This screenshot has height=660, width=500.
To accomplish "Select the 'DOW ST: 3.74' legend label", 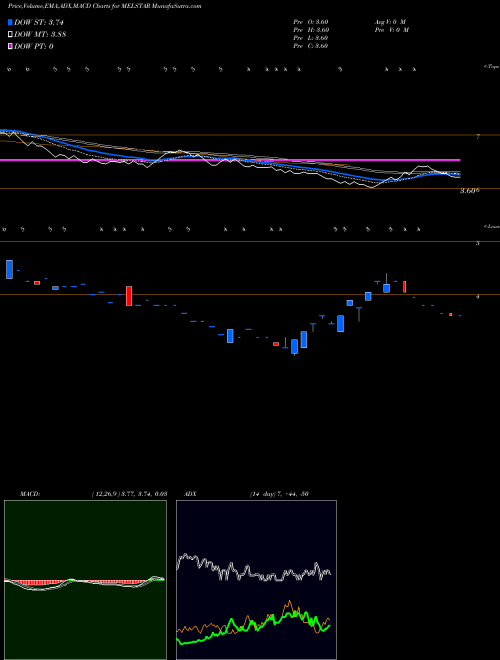I will click(x=41, y=22).
